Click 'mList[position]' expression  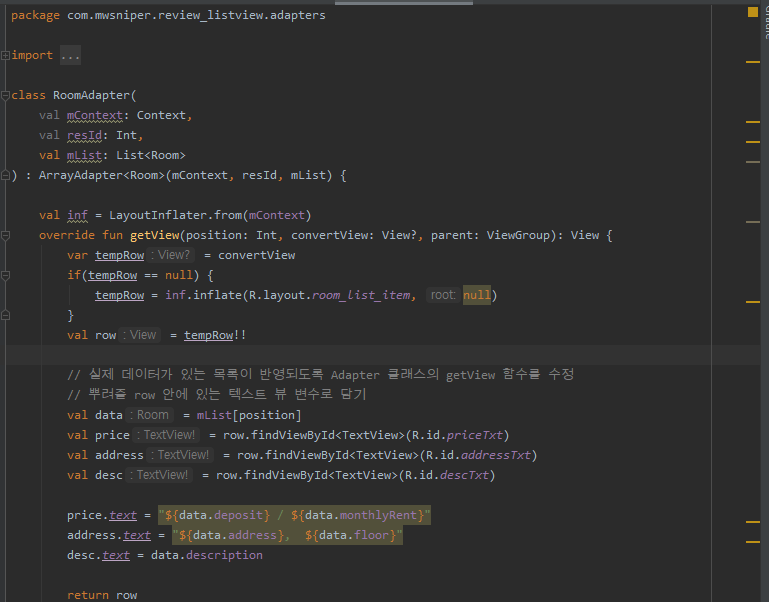click(249, 415)
